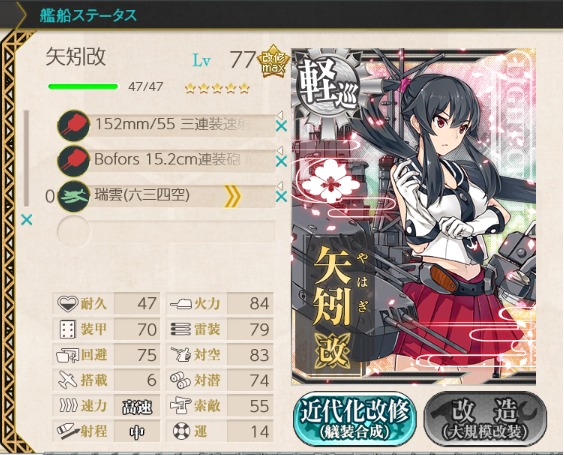Click the 対潜 depth charge icon
This screenshot has width=564, height=455.
tap(180, 380)
